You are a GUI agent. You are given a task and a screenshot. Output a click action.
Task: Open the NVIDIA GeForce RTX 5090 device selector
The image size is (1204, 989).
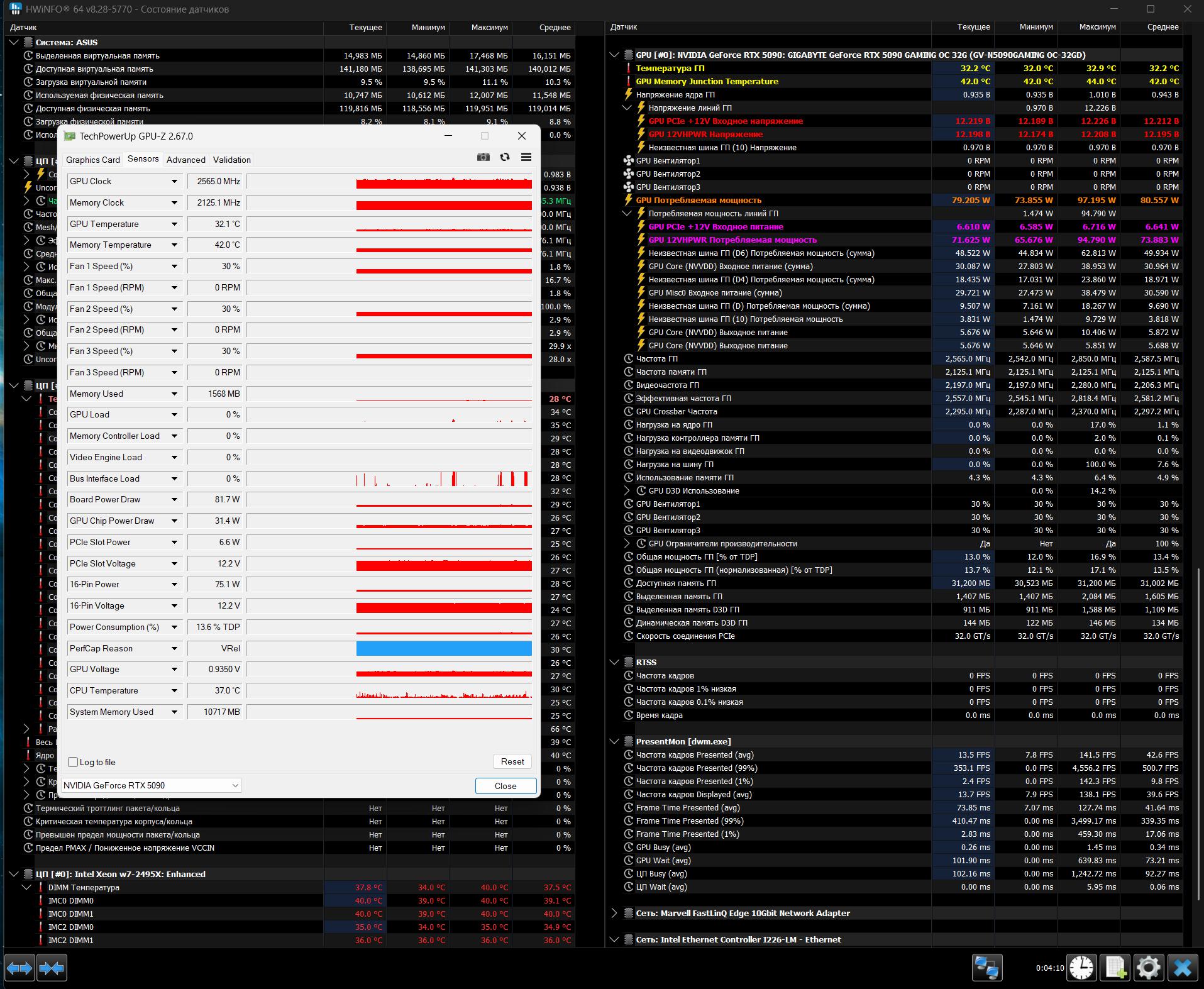click(151, 785)
